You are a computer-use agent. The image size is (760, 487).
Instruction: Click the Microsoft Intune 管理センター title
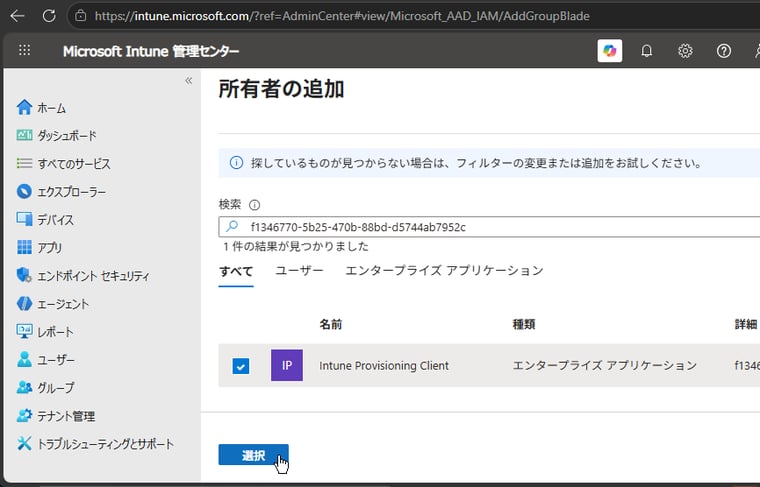(x=151, y=51)
